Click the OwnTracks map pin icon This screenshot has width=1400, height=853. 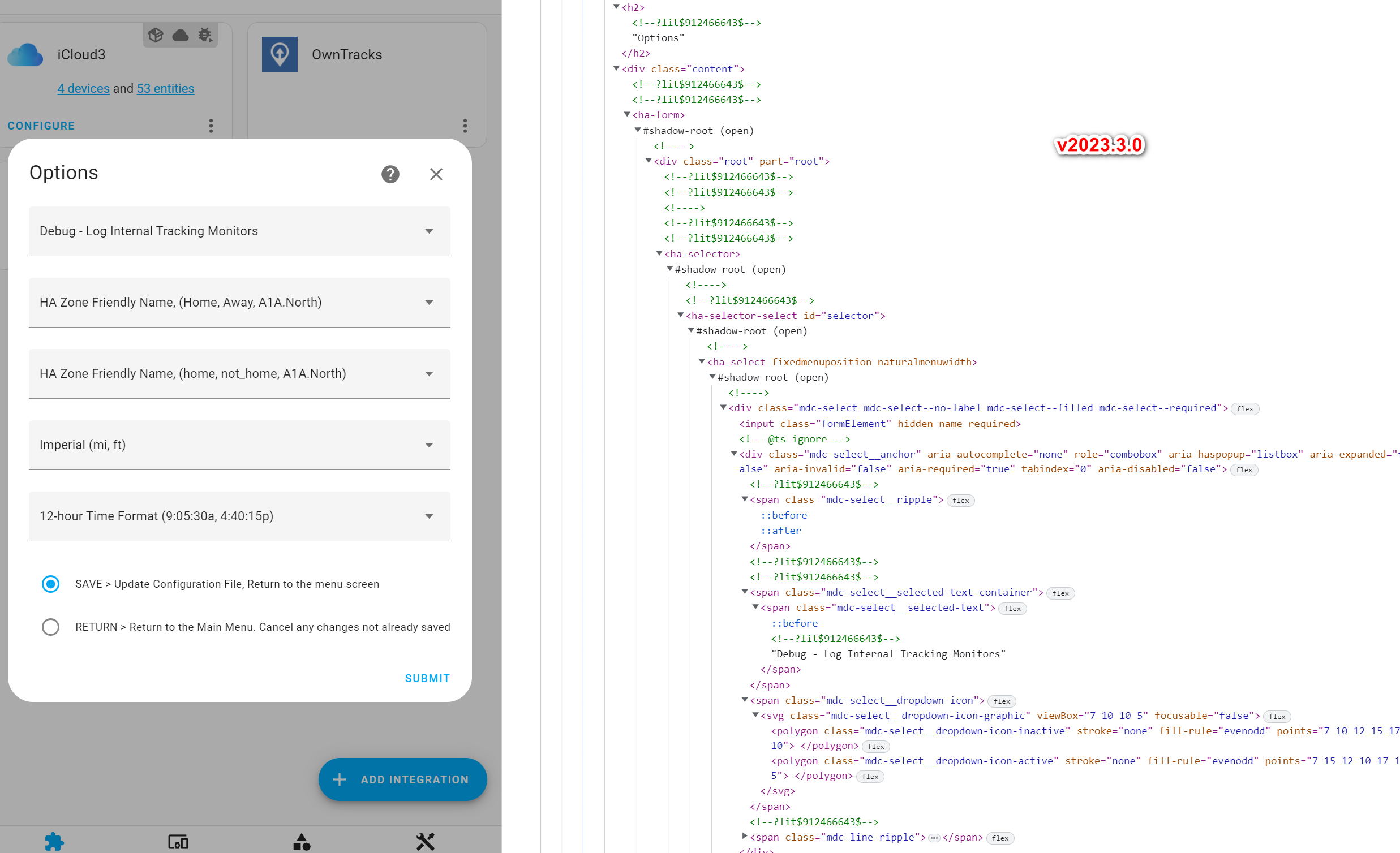coord(280,54)
